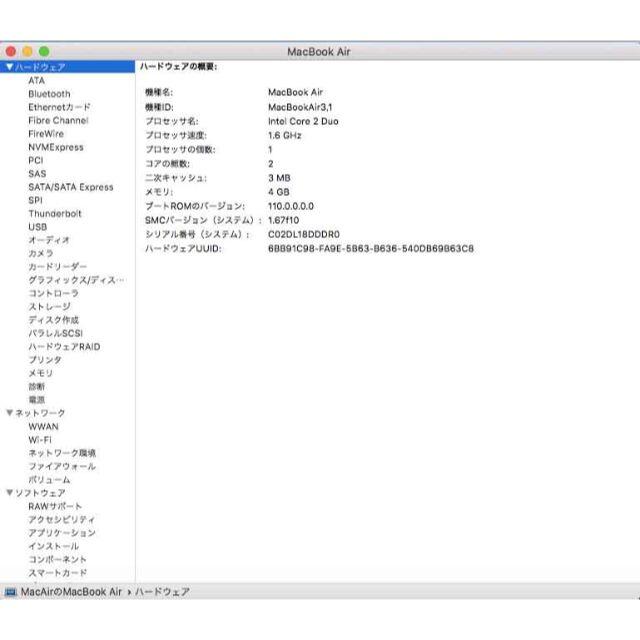Select ディスク作成 item
This screenshot has height=640, width=640.
click(x=53, y=320)
